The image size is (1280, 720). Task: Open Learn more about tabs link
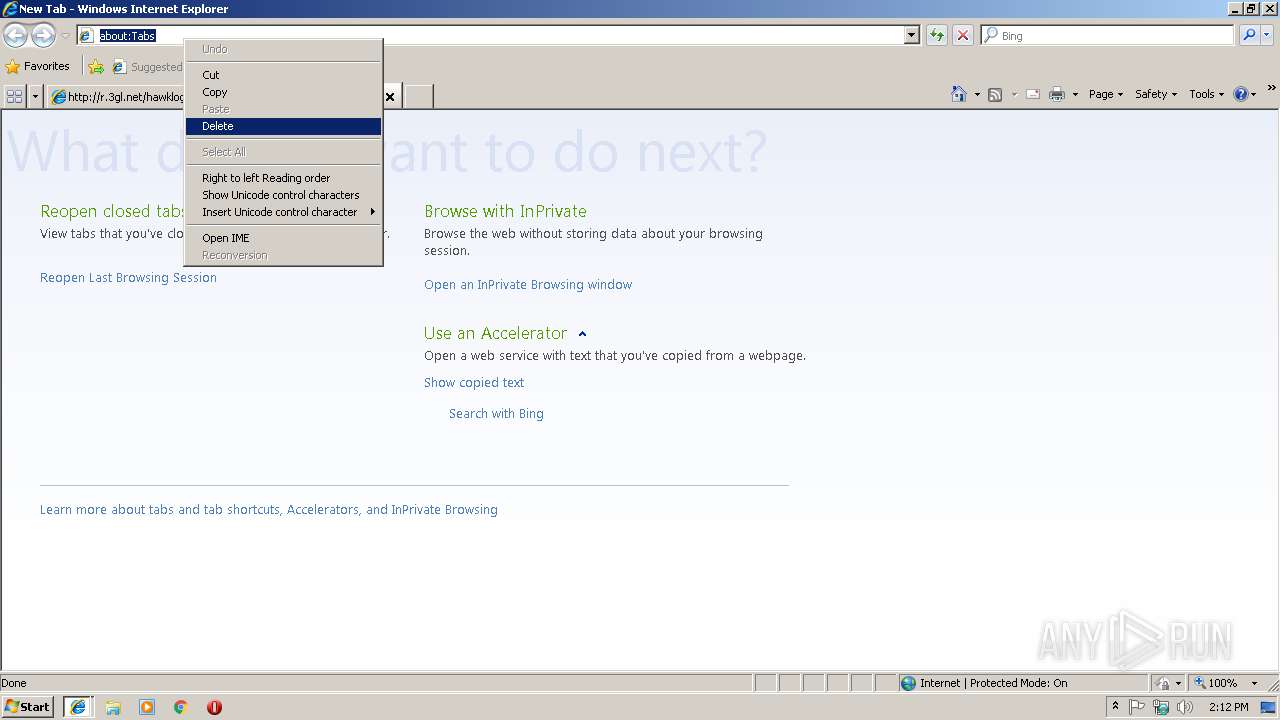[269, 510]
